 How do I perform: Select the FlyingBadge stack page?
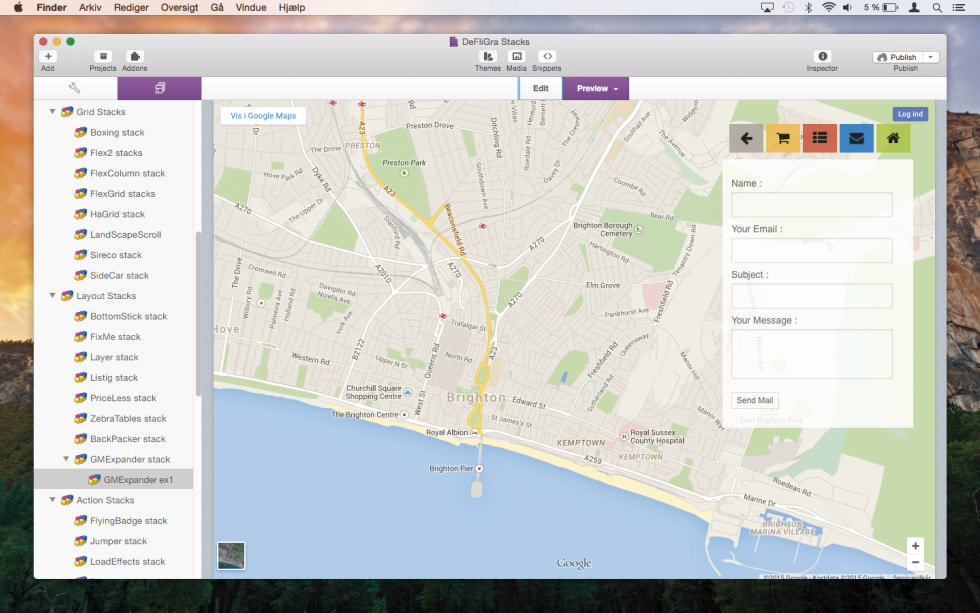[129, 521]
